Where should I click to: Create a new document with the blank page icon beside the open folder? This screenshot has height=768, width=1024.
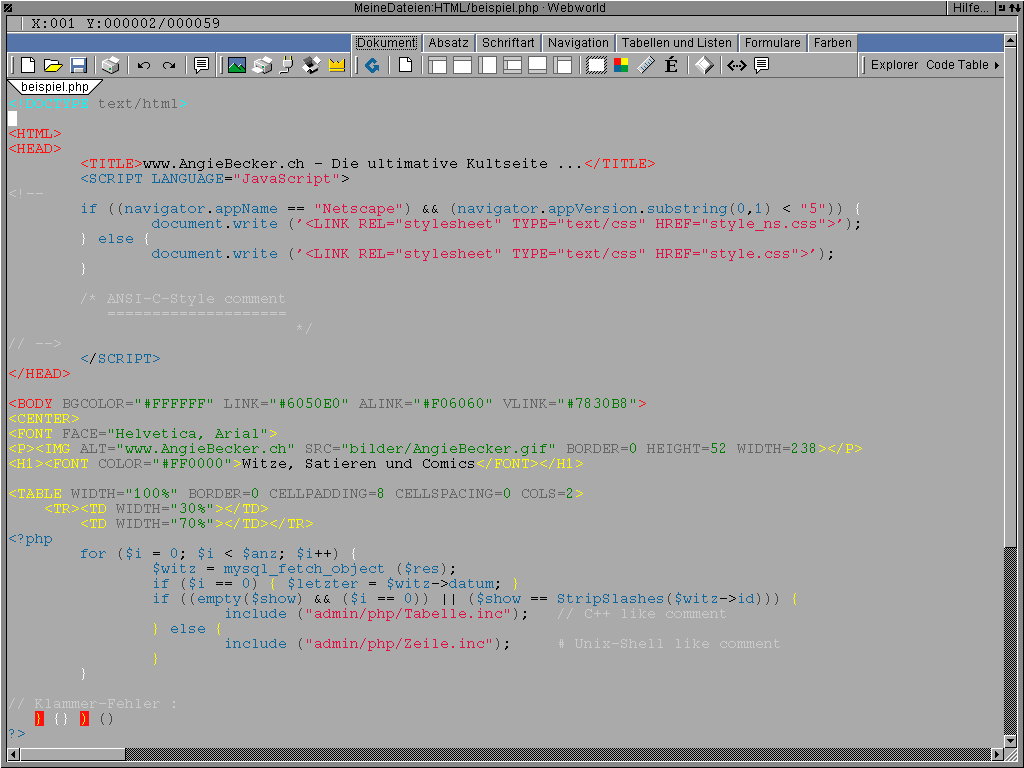tap(27, 65)
